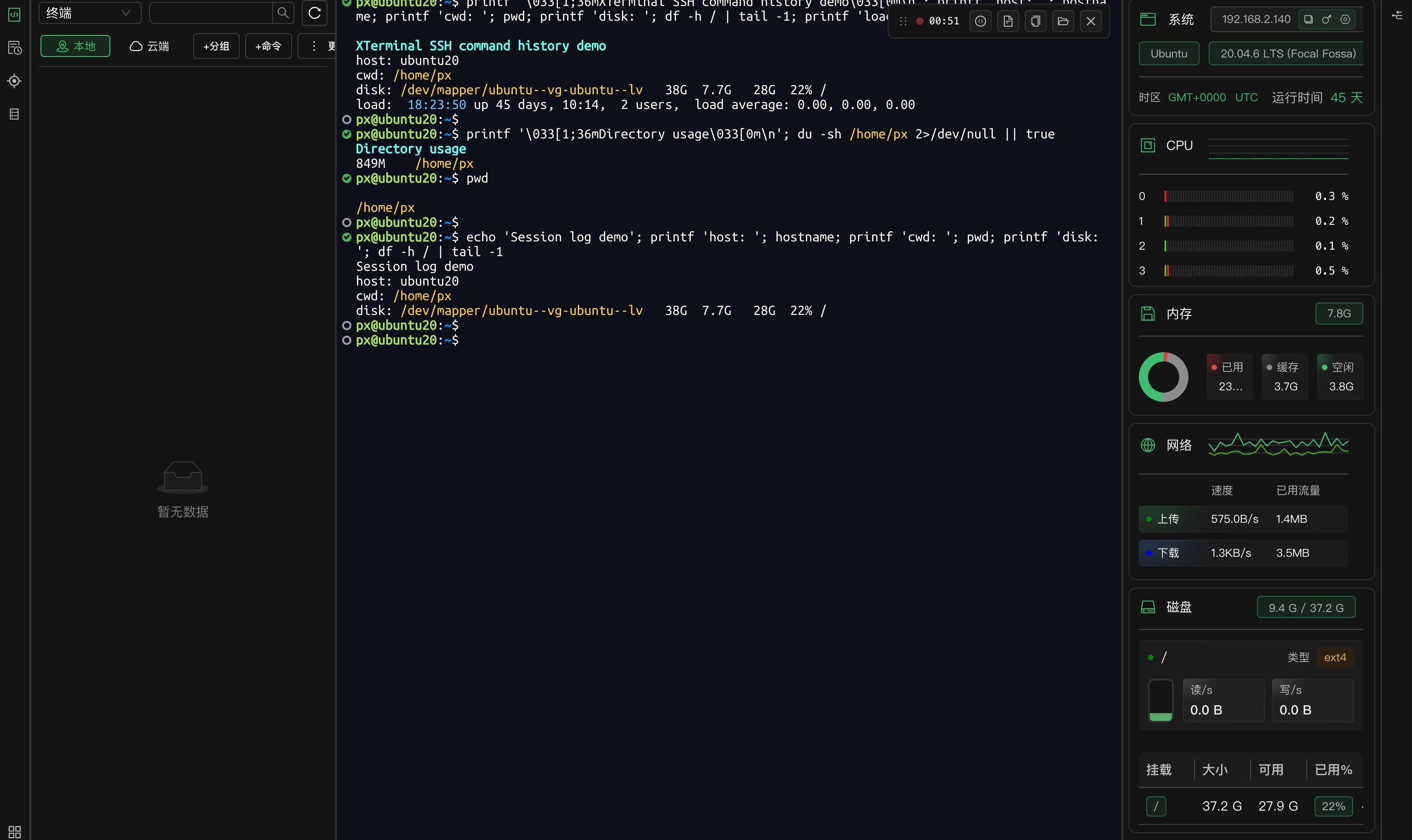This screenshot has width=1412, height=840.
Task: Copy the 192.168.2.140 address
Action: 1309,19
